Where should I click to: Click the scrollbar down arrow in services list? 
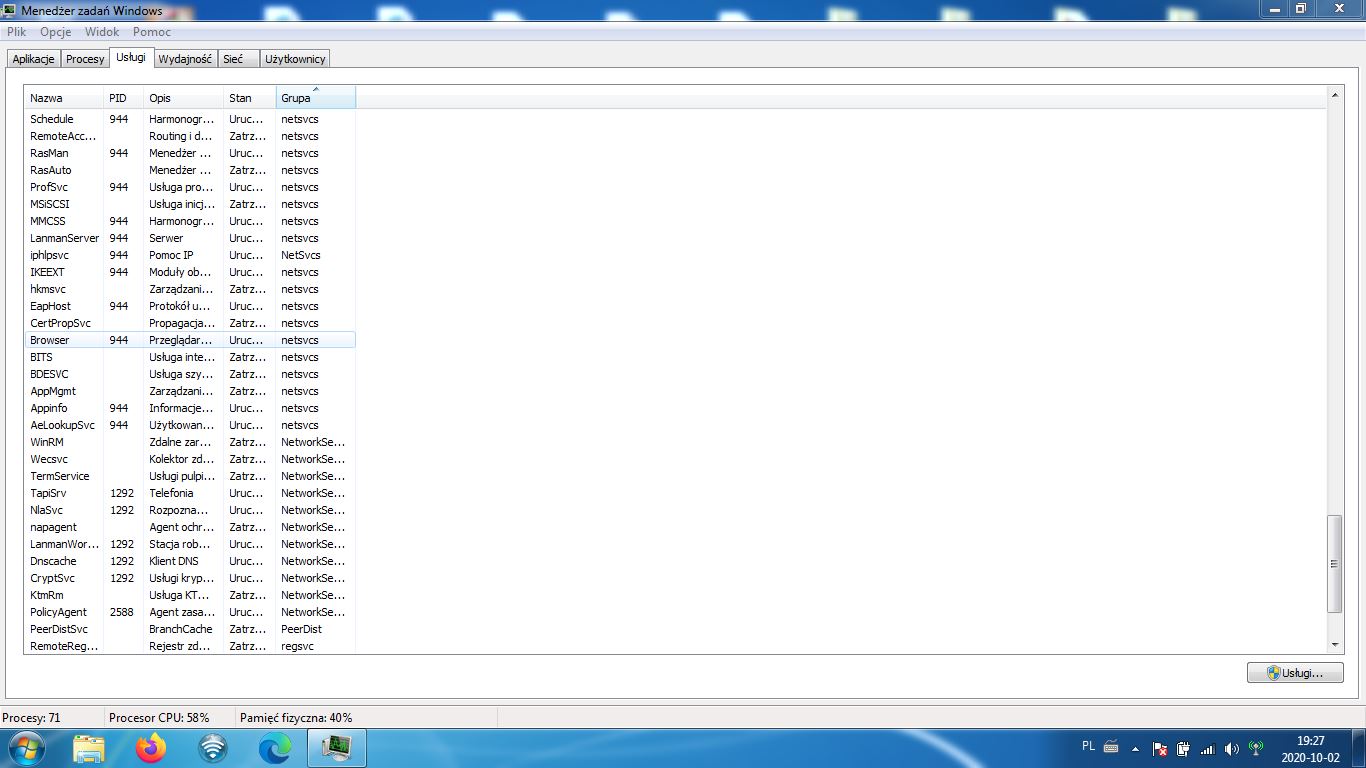pos(1335,645)
